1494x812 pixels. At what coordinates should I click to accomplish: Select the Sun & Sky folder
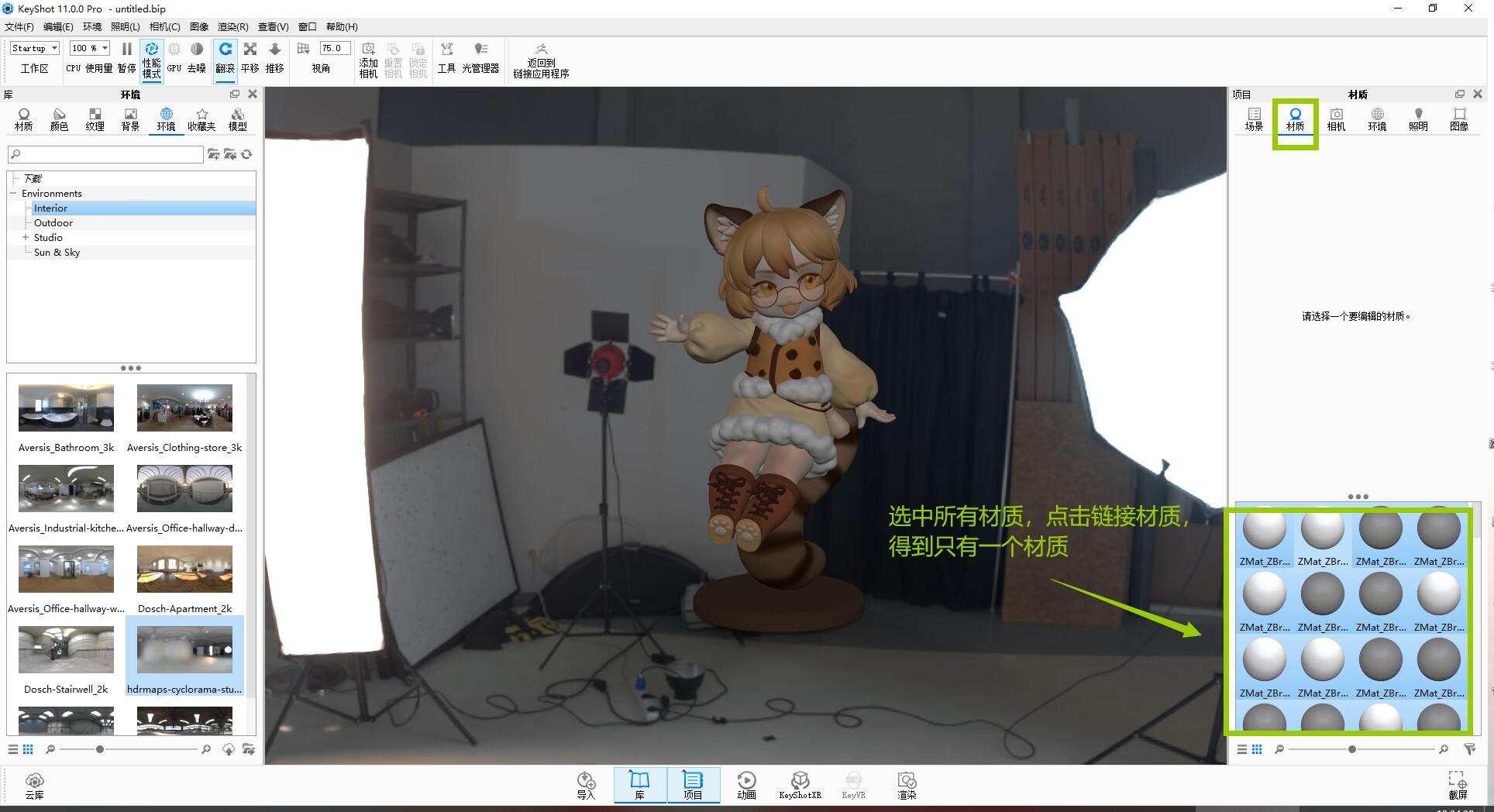coord(57,252)
